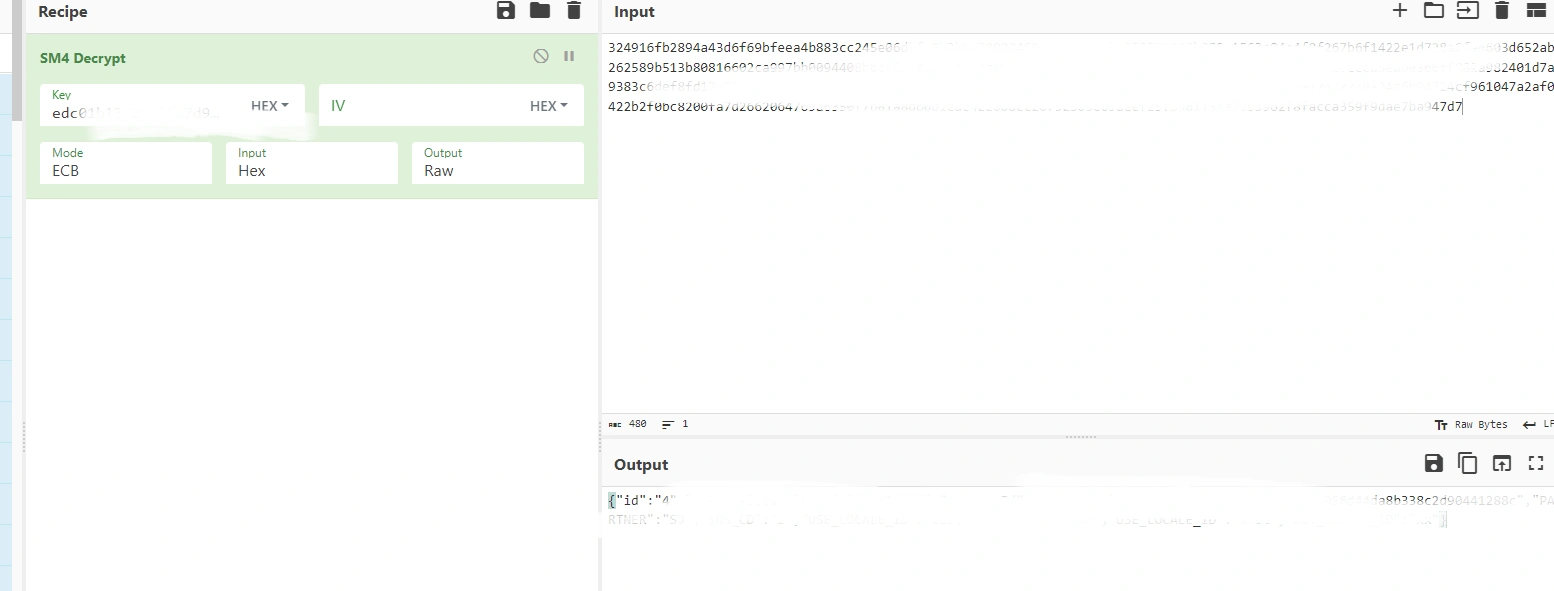Replace input with output
1554x591 pixels.
click(x=1501, y=463)
